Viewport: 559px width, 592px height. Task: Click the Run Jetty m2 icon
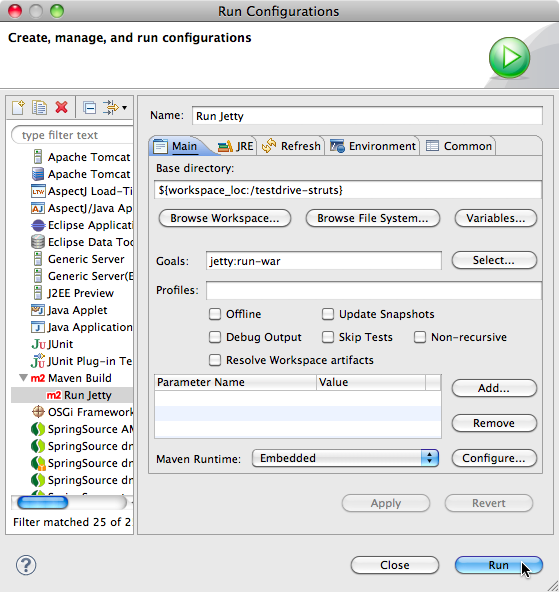point(54,395)
